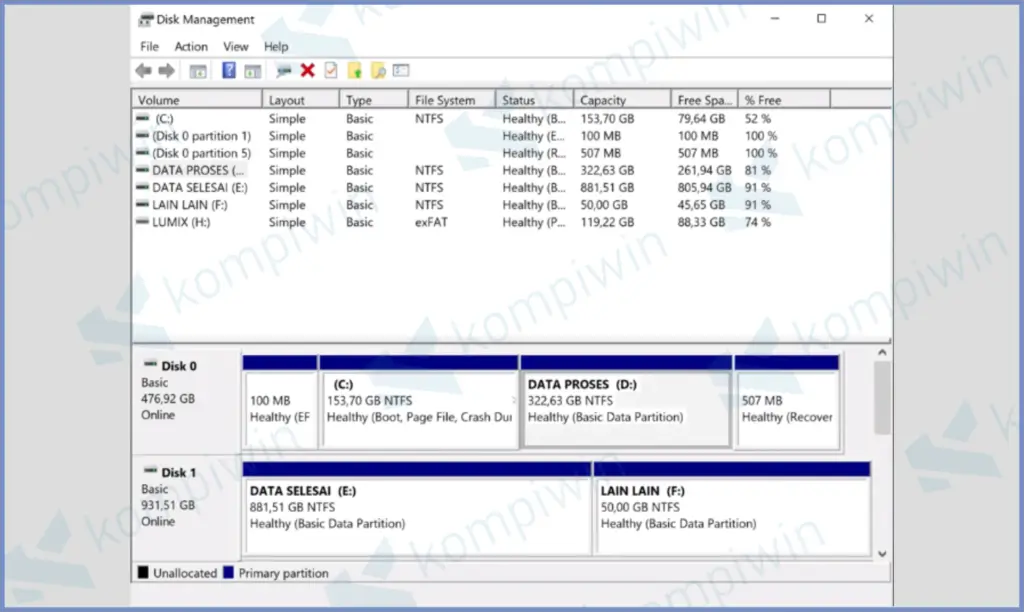1024x612 pixels.
Task: Click the blue Help toolbar icon
Action: 229,70
